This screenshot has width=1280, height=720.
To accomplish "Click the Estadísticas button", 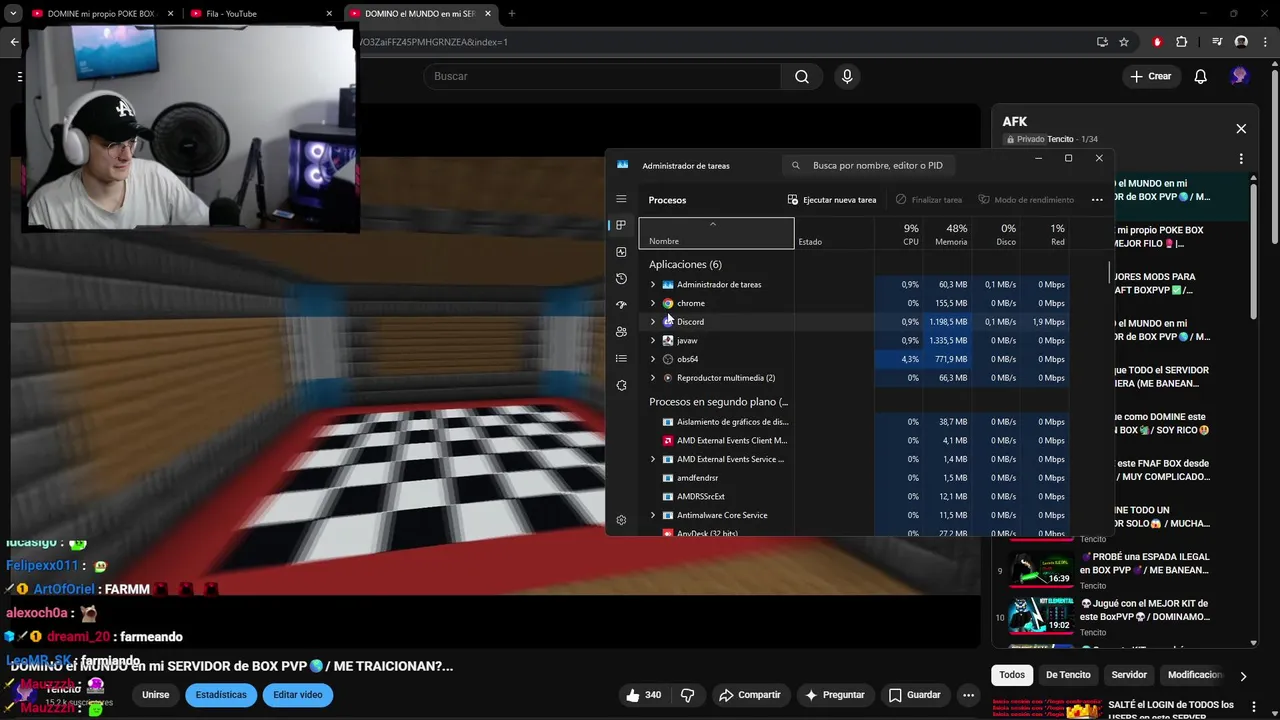I will click(221, 695).
